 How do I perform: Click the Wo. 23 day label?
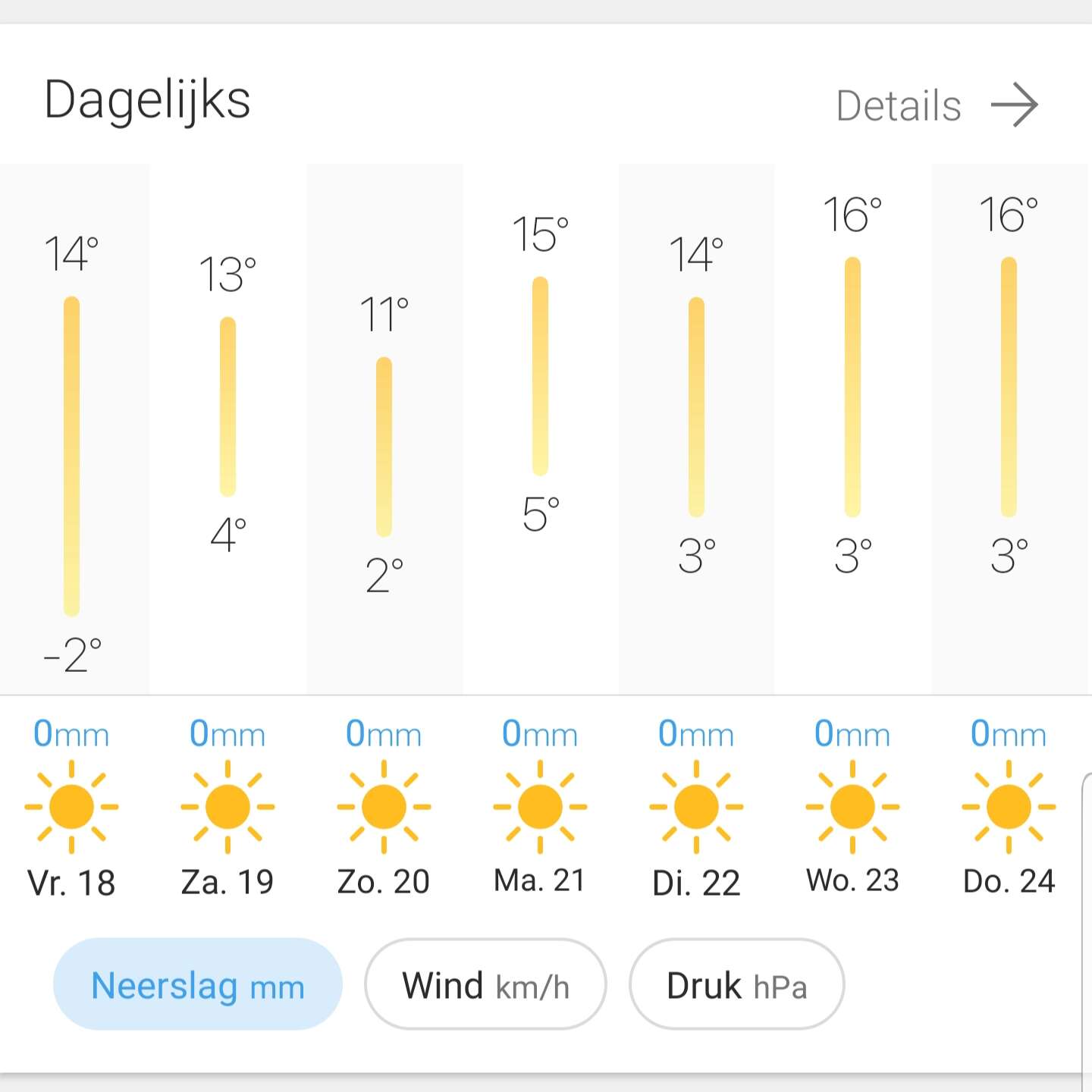point(852,880)
